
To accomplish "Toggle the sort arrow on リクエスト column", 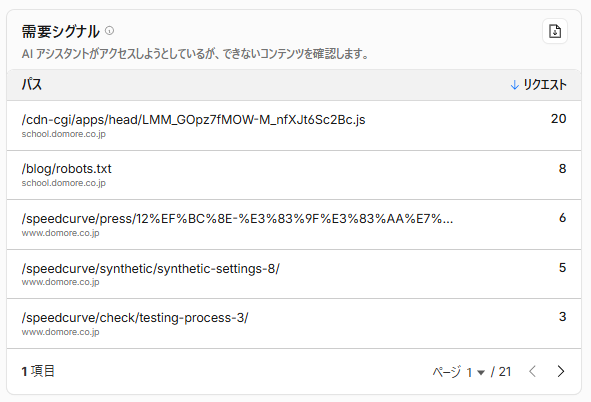I will pos(514,85).
